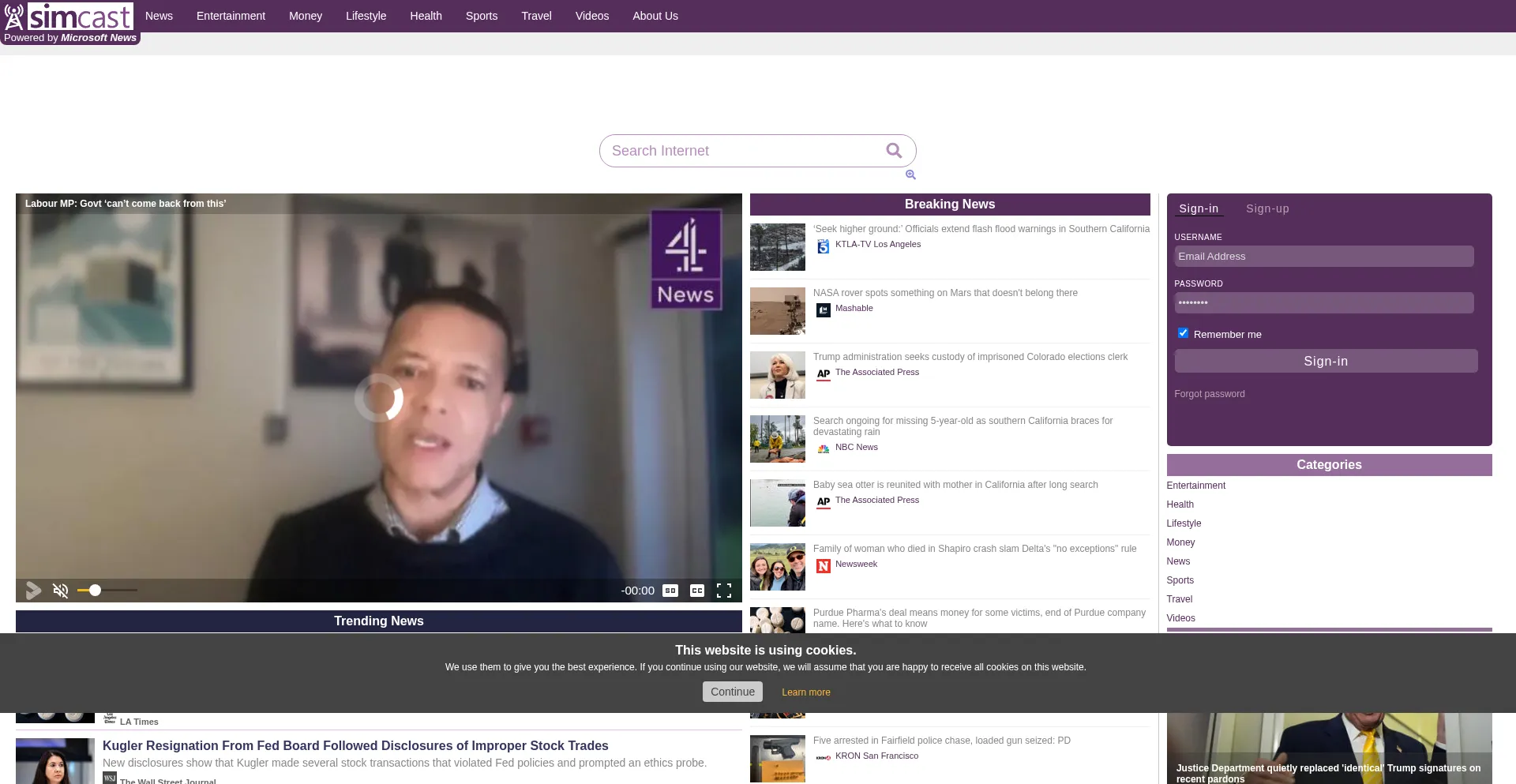Viewport: 1516px width, 784px height.
Task: Click the Forgot password link
Action: click(x=1209, y=394)
